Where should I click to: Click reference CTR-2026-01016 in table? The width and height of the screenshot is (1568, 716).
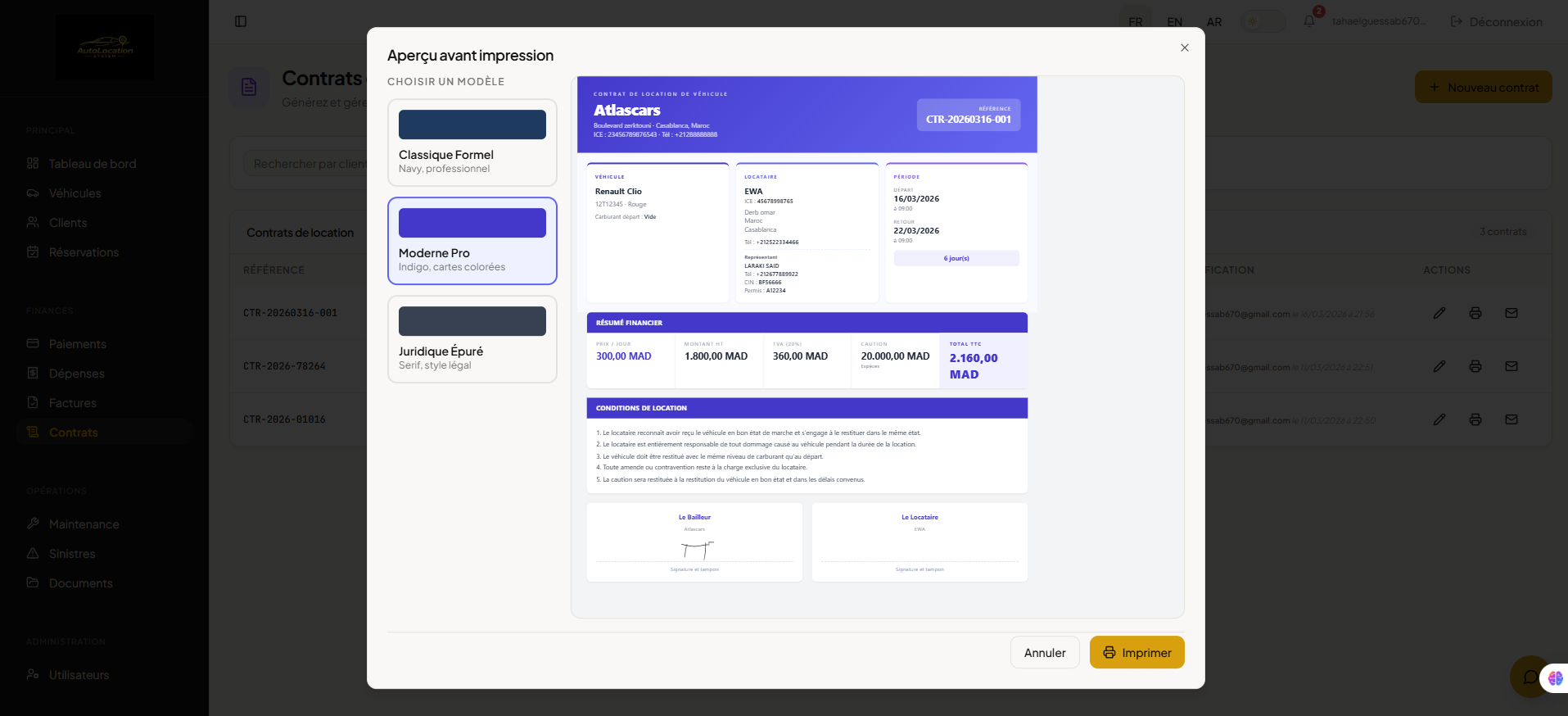click(284, 419)
